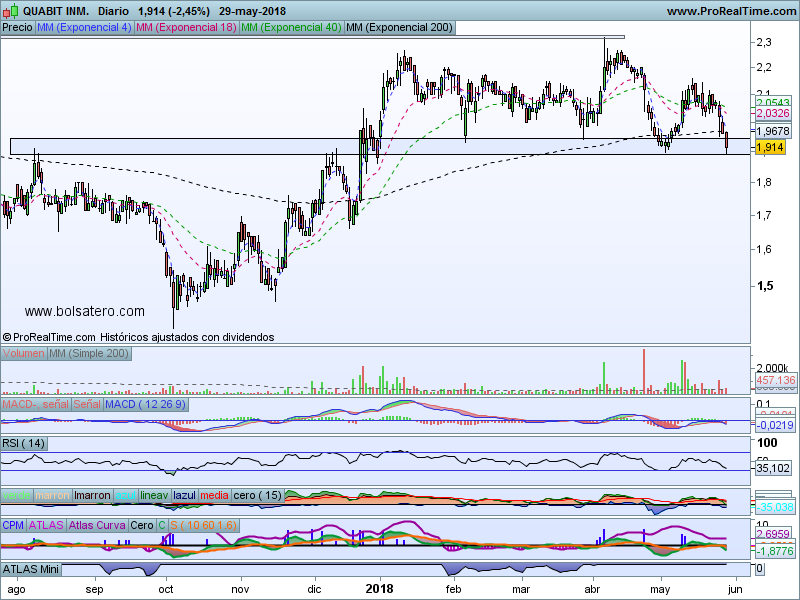Click the cero (15) indicator label
Viewport: 800px width, 600px height.
click(258, 495)
